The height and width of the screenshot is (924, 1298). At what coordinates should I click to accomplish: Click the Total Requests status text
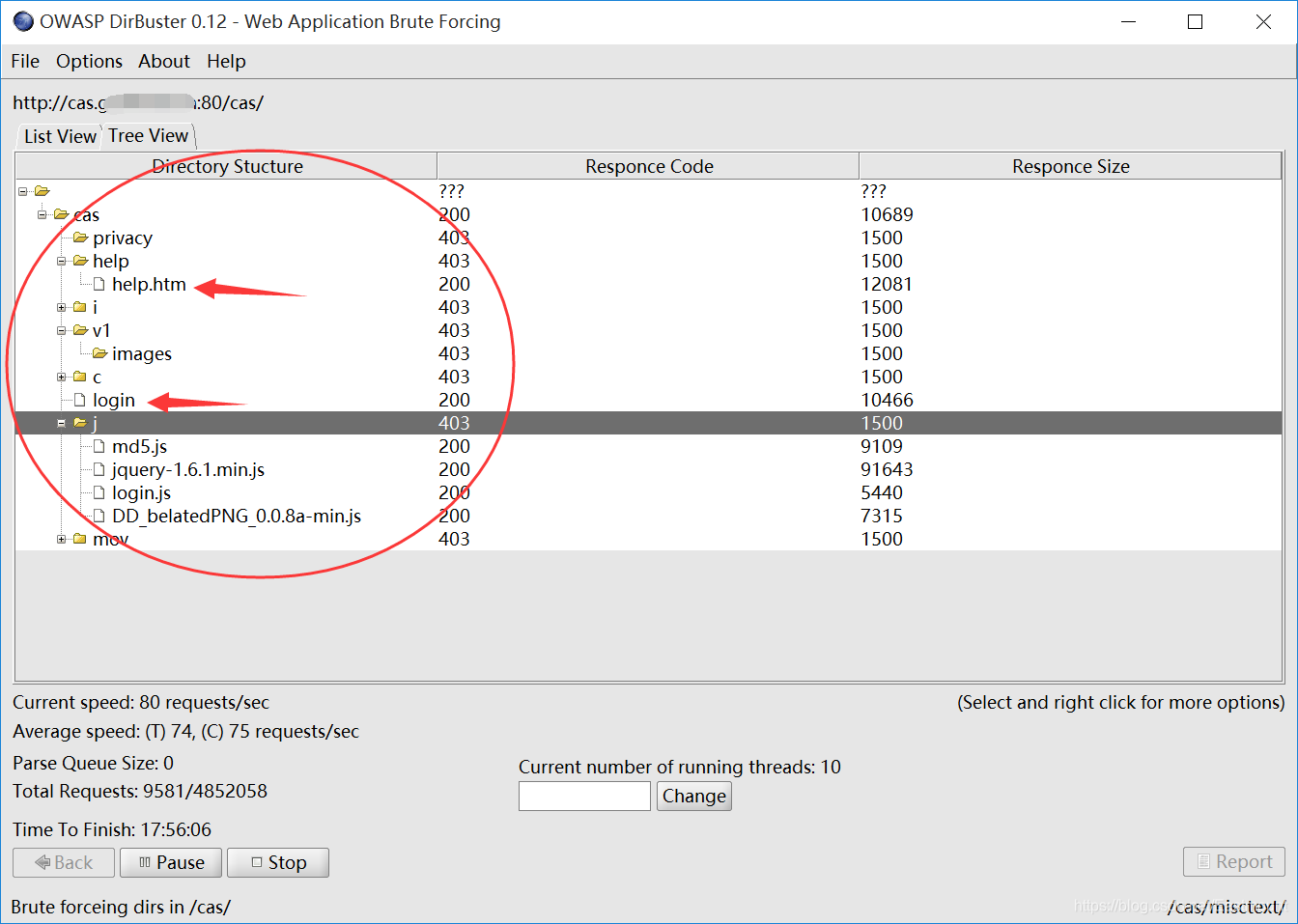(140, 791)
